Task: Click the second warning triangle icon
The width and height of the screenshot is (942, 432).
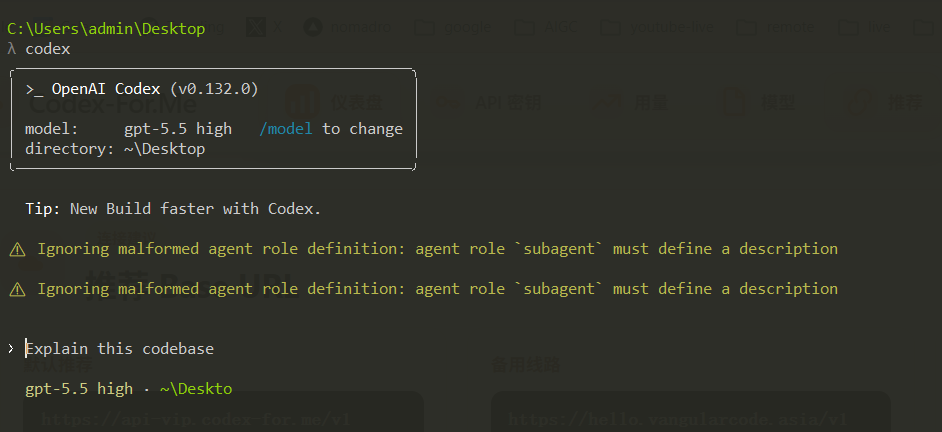Action: coord(17,290)
